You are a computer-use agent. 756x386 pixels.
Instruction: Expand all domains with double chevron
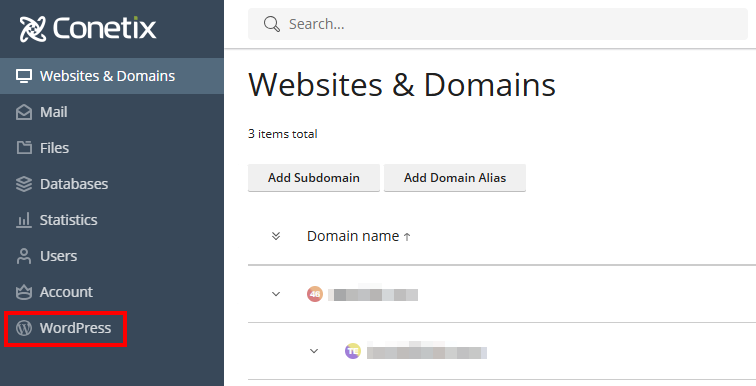(276, 236)
